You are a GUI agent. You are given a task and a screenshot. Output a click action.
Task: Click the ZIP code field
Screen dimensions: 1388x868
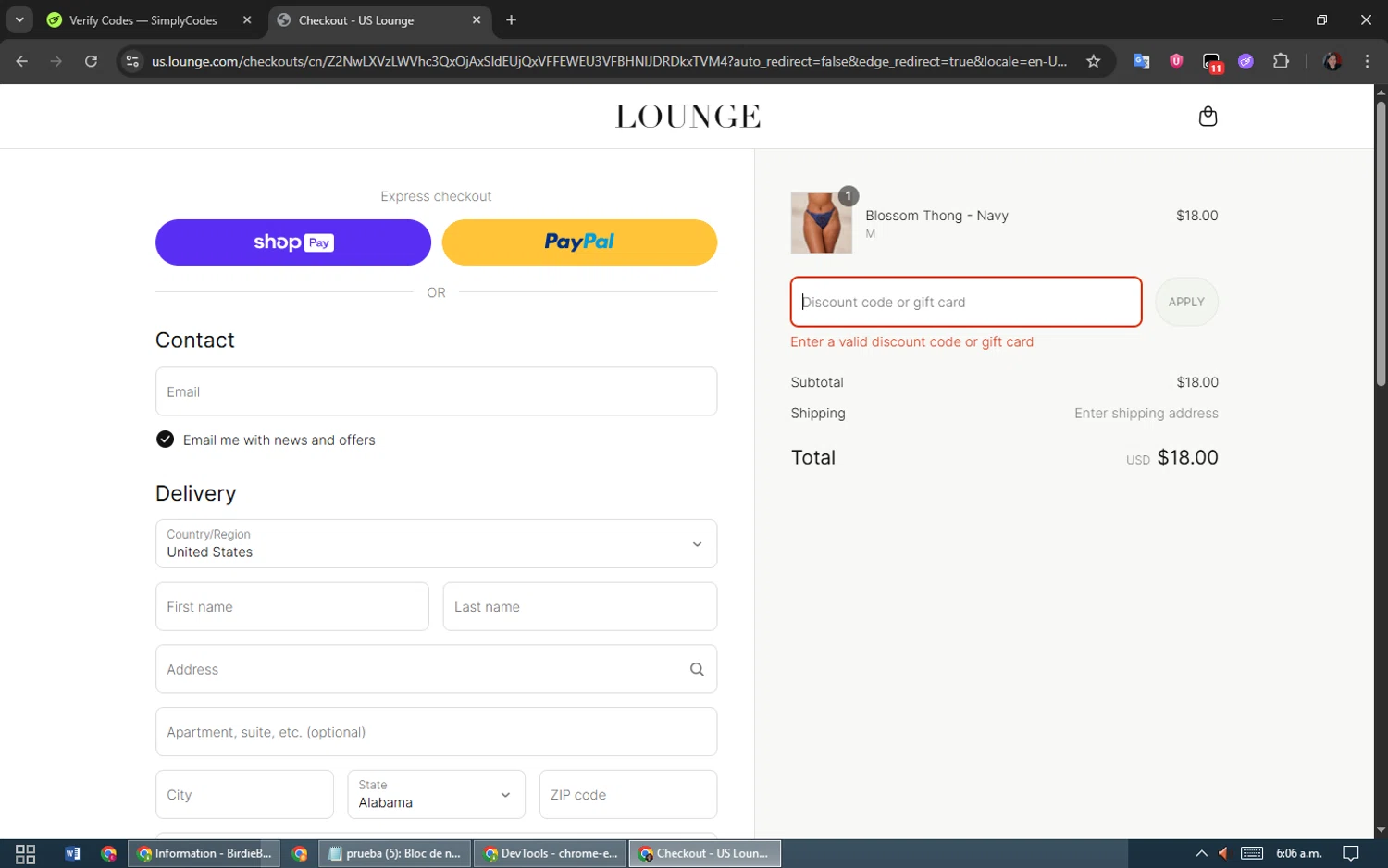pos(628,795)
